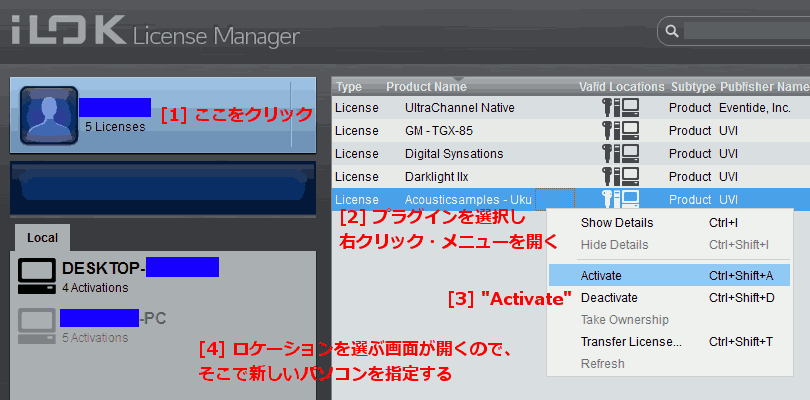Viewport: 810px width, 400px height.
Task: Click valid locations icon for Darklight IIx
Action: (x=620, y=176)
